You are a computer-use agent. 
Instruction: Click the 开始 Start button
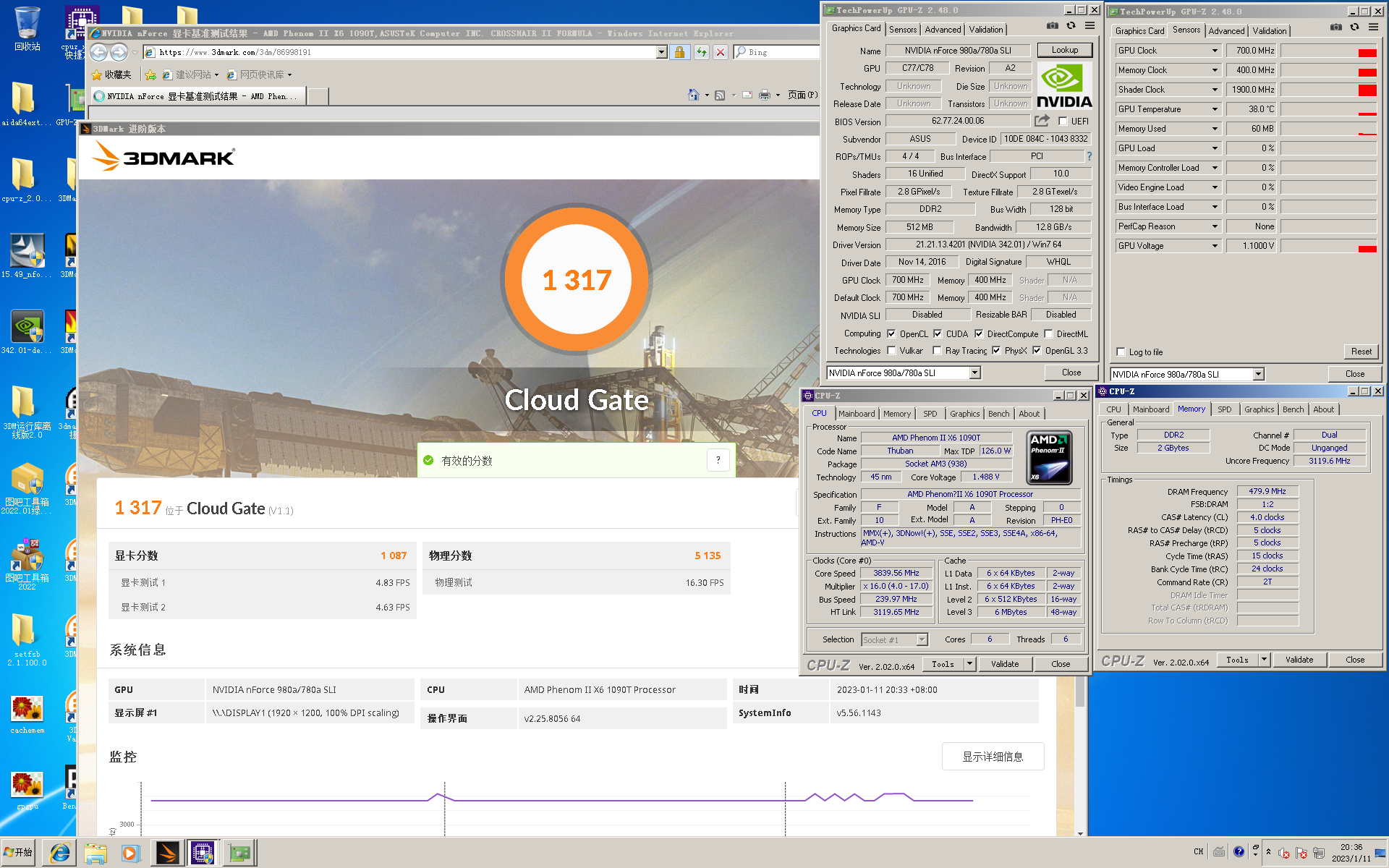18,853
